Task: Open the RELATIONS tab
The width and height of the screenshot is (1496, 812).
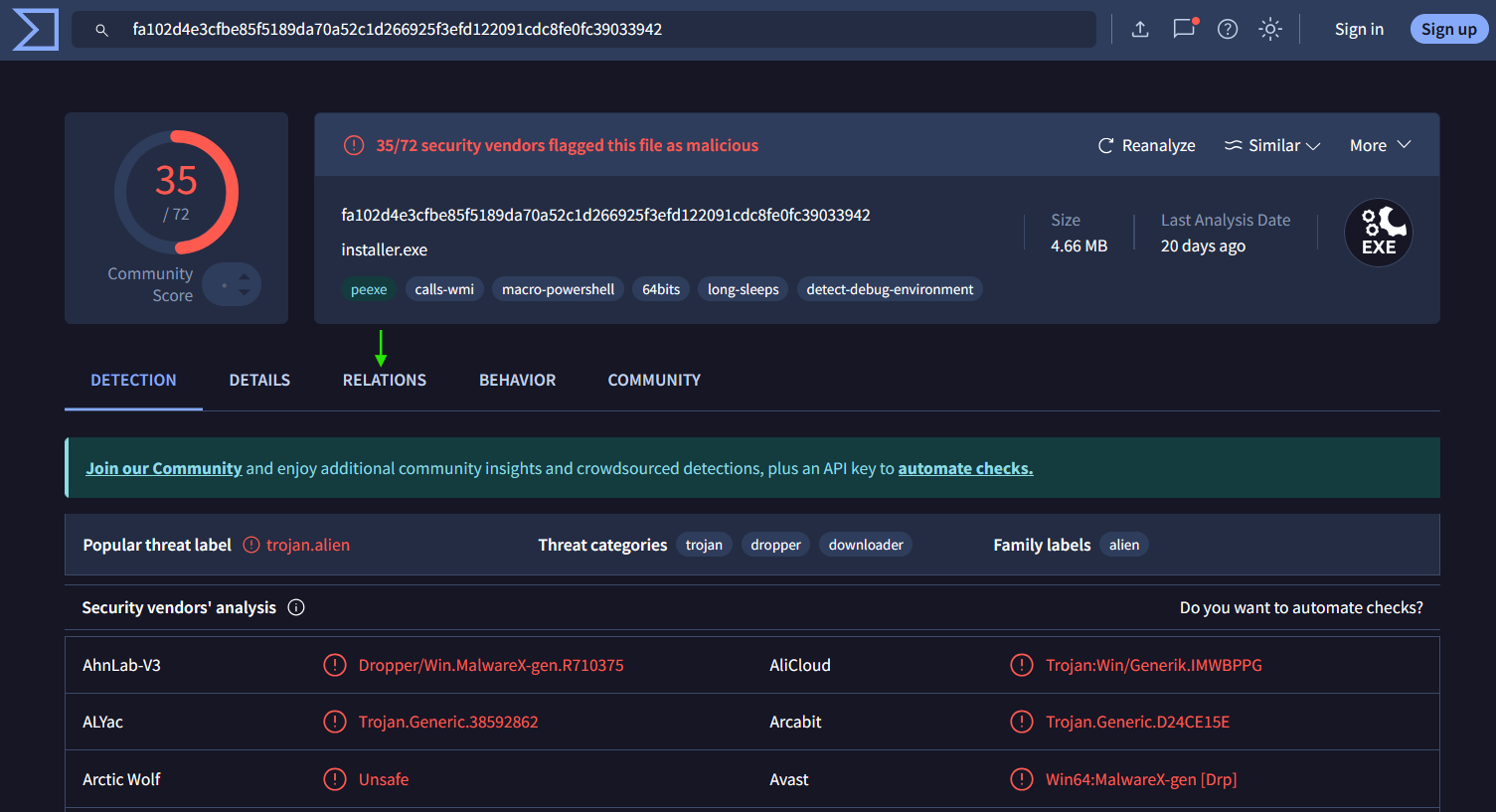Action: tap(385, 380)
